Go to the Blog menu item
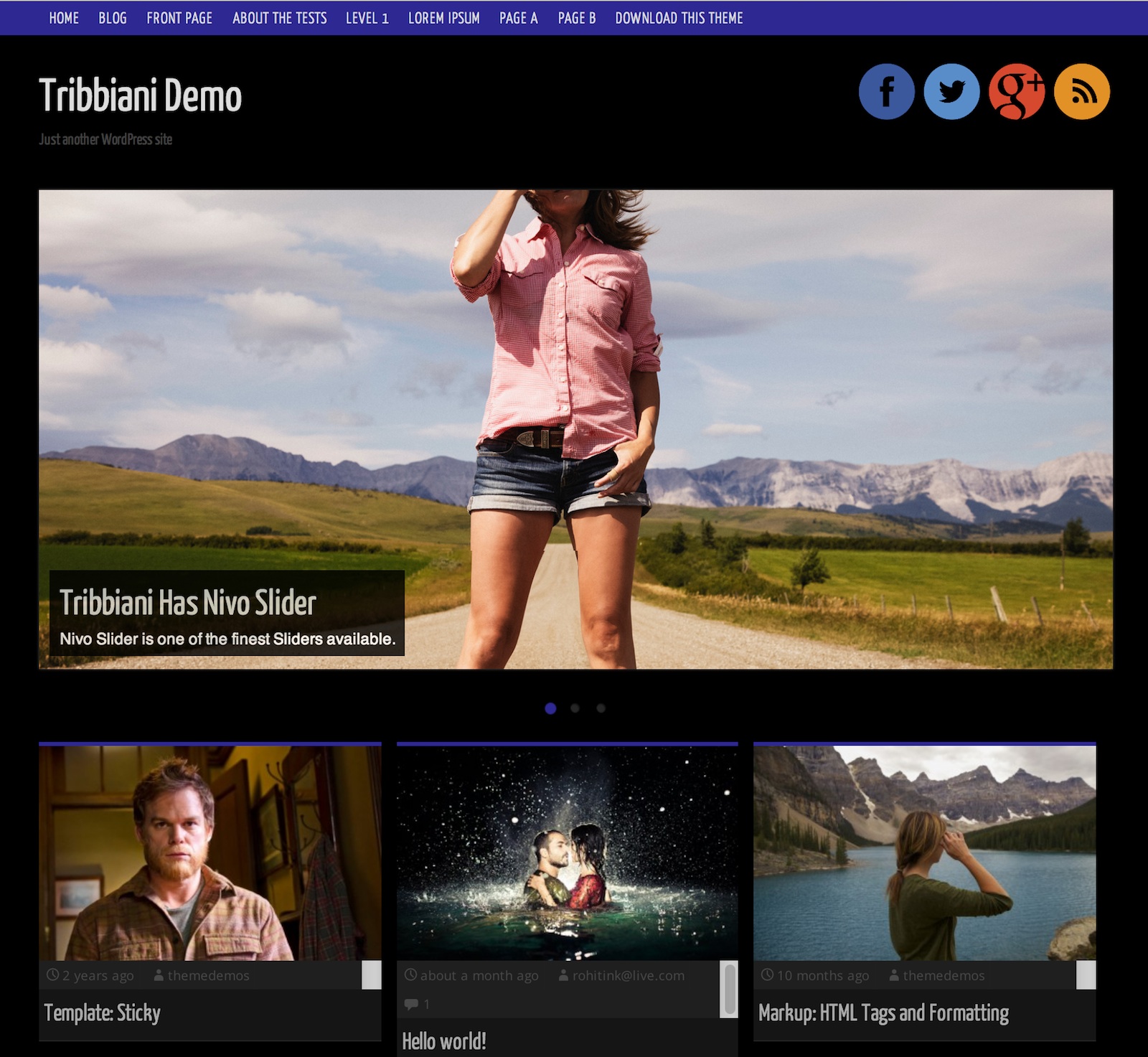Image resolution: width=1148 pixels, height=1057 pixels. pos(113,18)
